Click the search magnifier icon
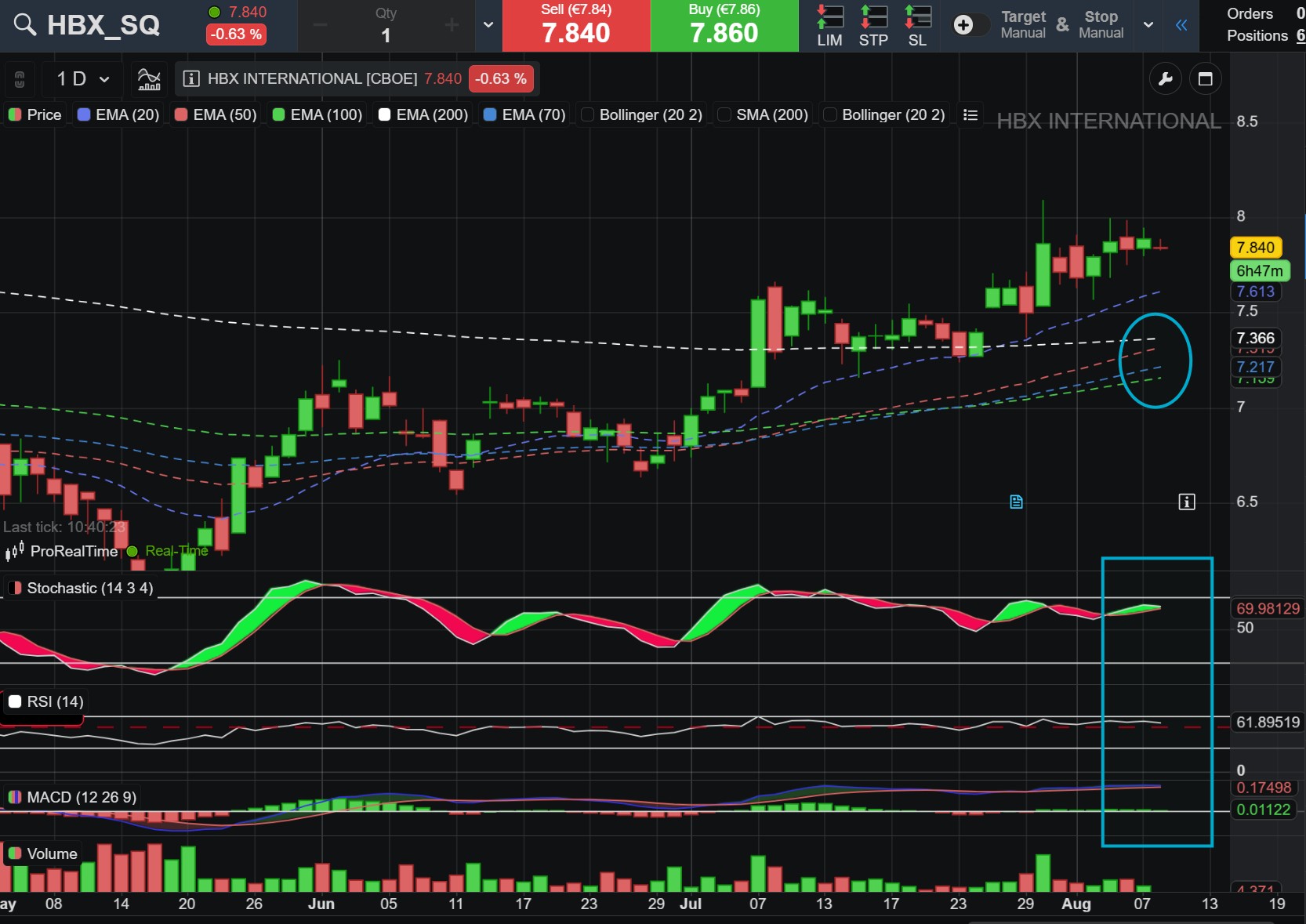 tap(25, 25)
